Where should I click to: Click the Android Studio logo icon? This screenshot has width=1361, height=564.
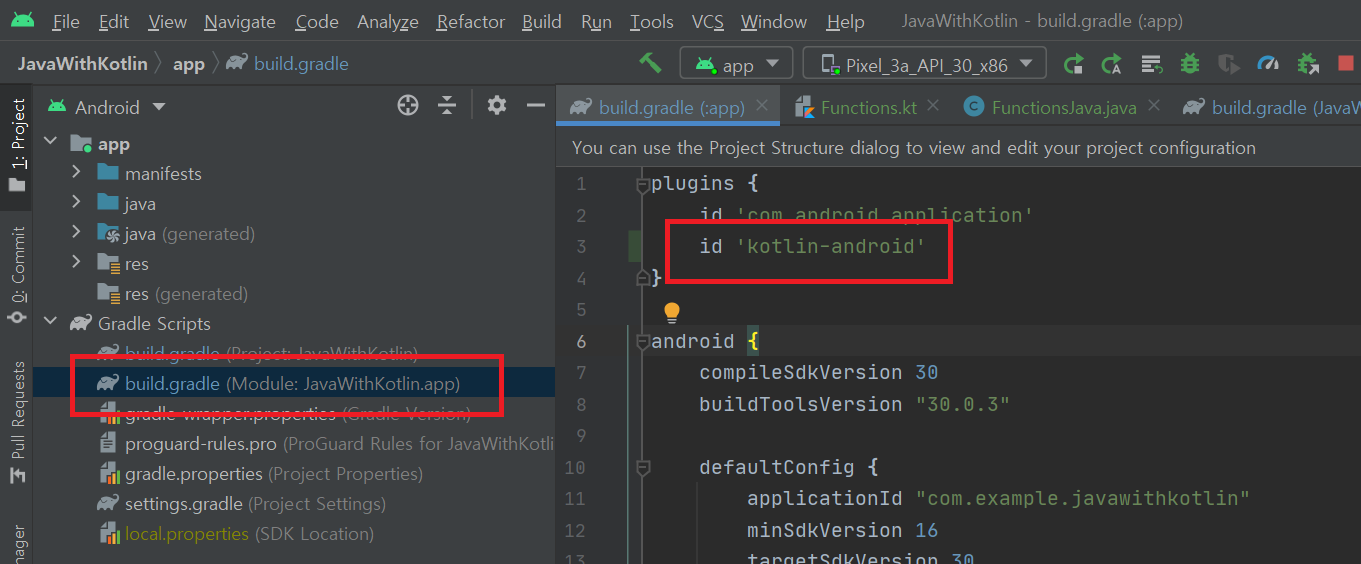(23, 20)
